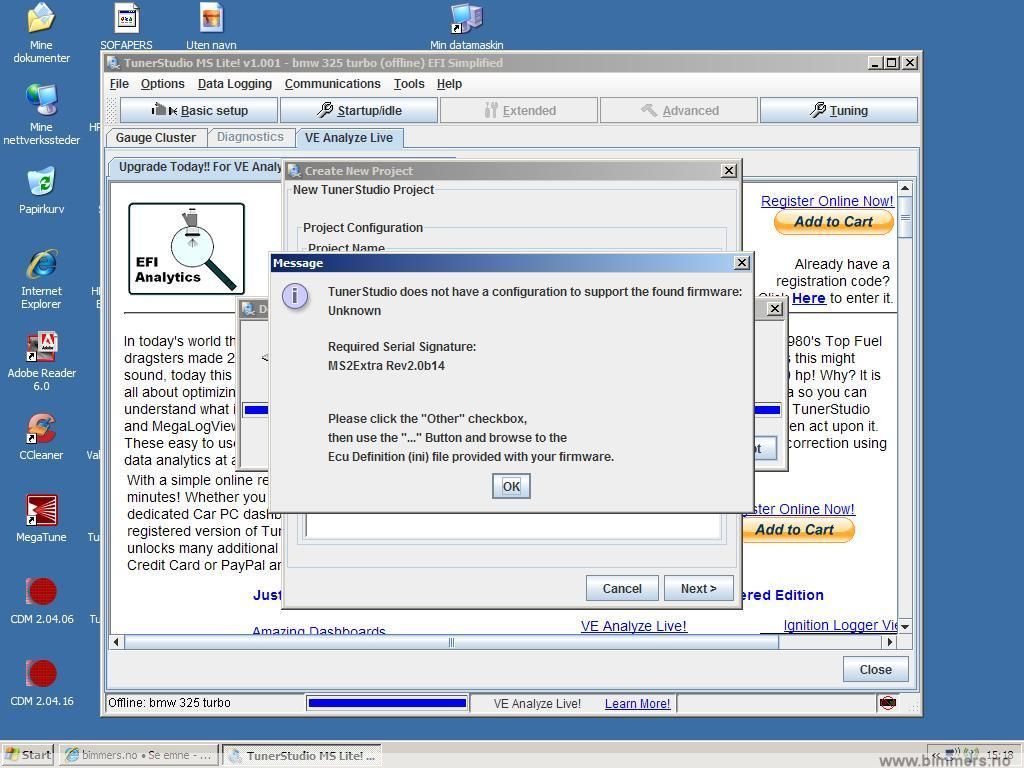Click the horizontal scrollbar in upgrade panel
This screenshot has width=1024, height=768.
click(x=451, y=642)
